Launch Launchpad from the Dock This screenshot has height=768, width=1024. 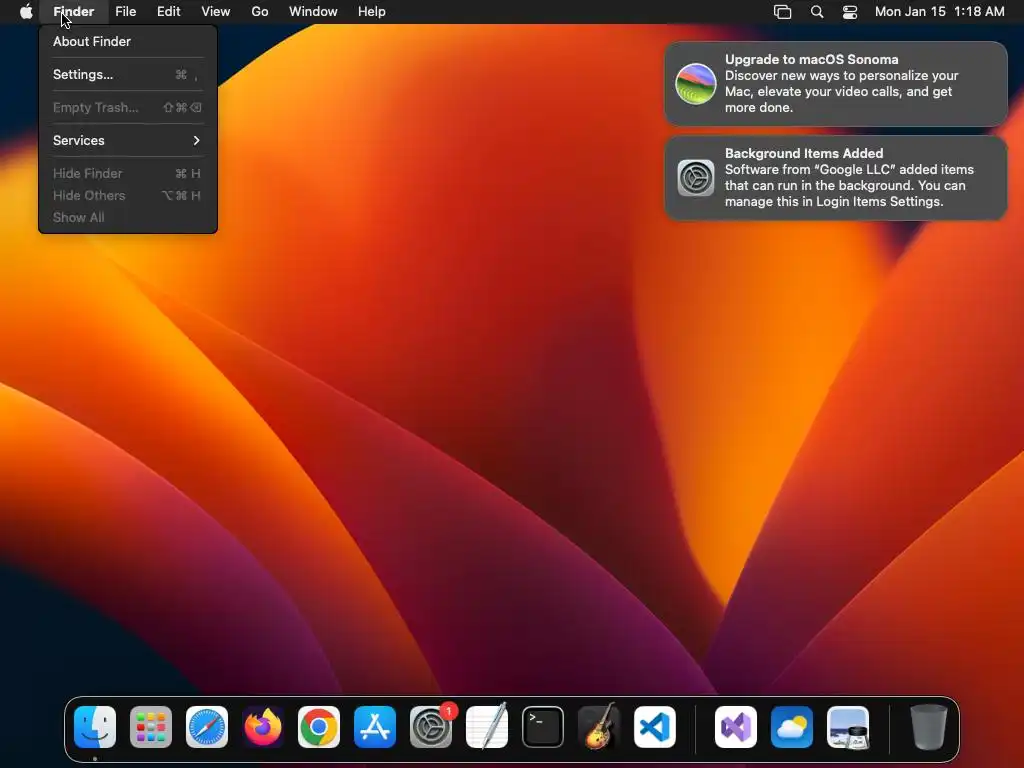coord(151,727)
